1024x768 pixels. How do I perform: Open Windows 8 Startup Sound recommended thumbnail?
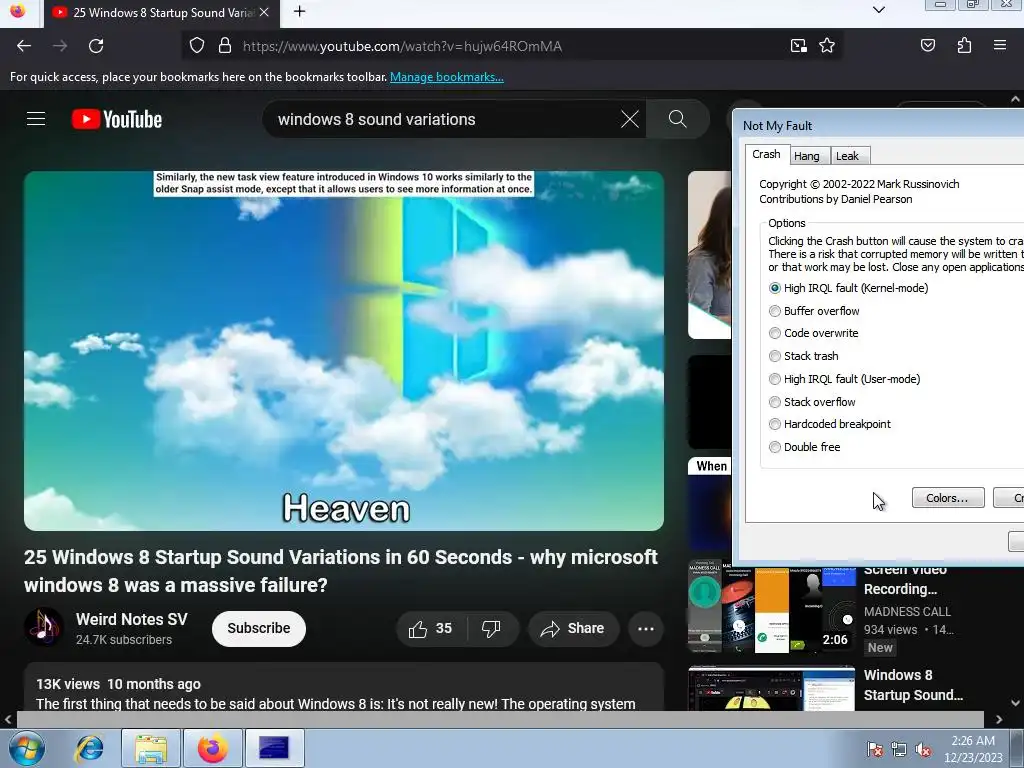tap(771, 688)
